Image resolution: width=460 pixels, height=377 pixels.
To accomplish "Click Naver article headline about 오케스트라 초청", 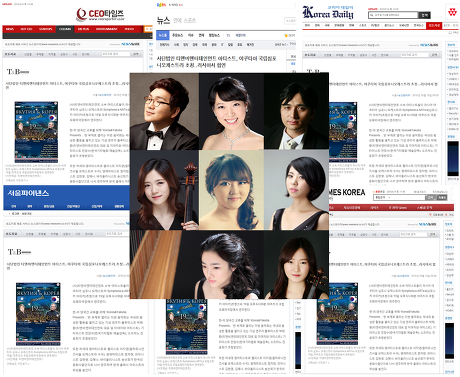I will [x=217, y=62].
